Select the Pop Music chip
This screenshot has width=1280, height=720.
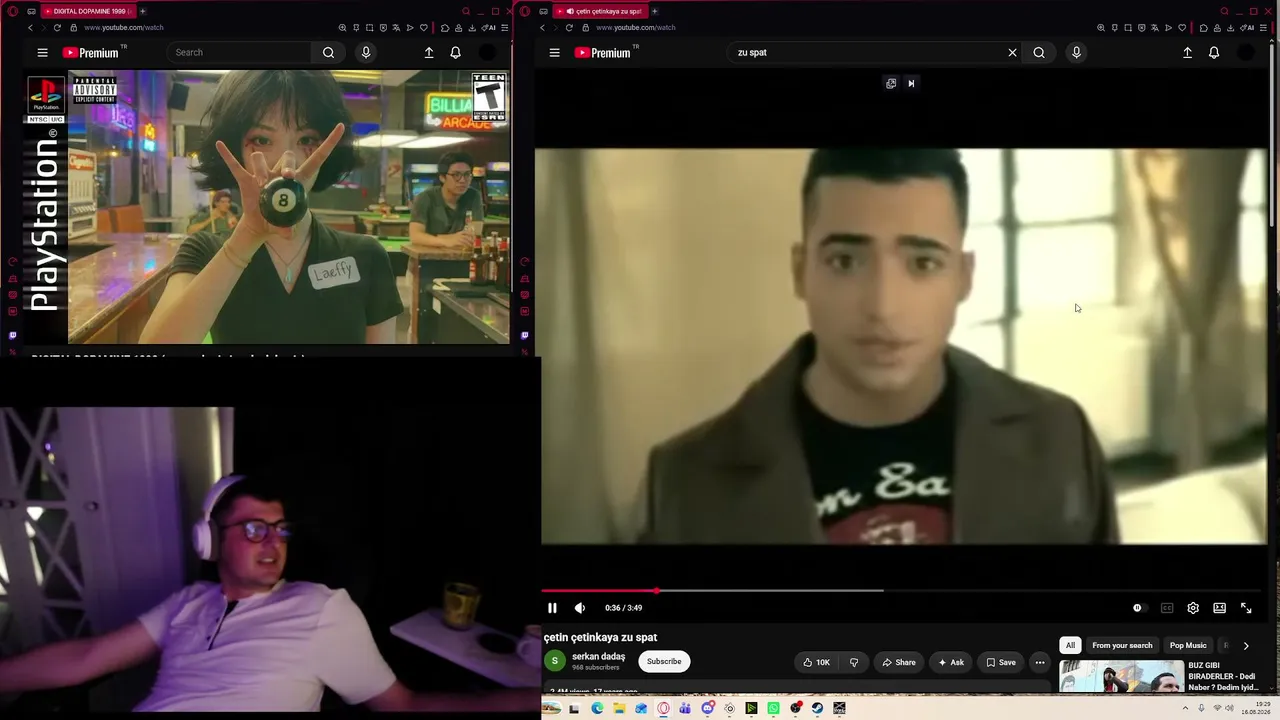1188,645
